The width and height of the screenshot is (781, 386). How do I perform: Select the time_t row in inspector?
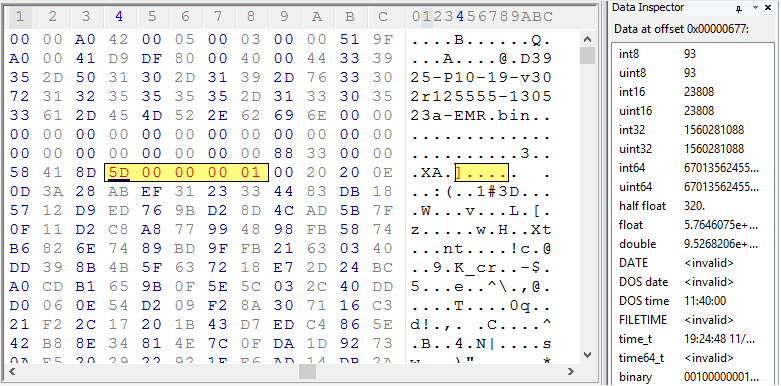coord(690,339)
